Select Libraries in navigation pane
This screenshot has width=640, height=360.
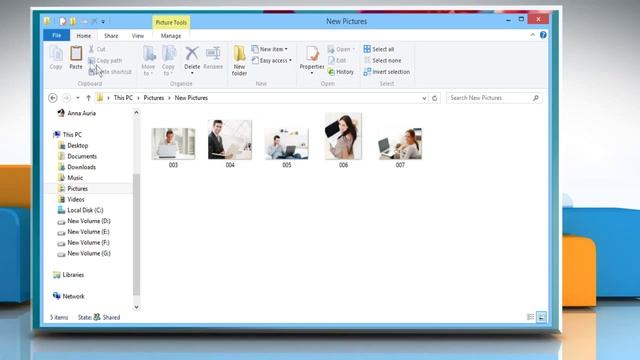[x=73, y=275]
